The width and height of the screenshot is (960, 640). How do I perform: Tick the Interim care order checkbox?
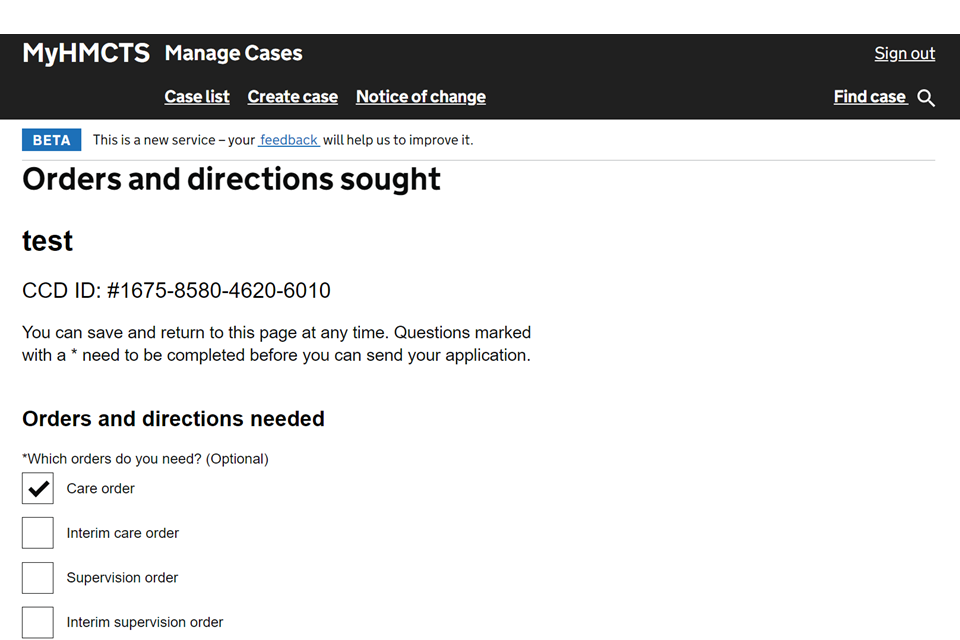tap(38, 533)
